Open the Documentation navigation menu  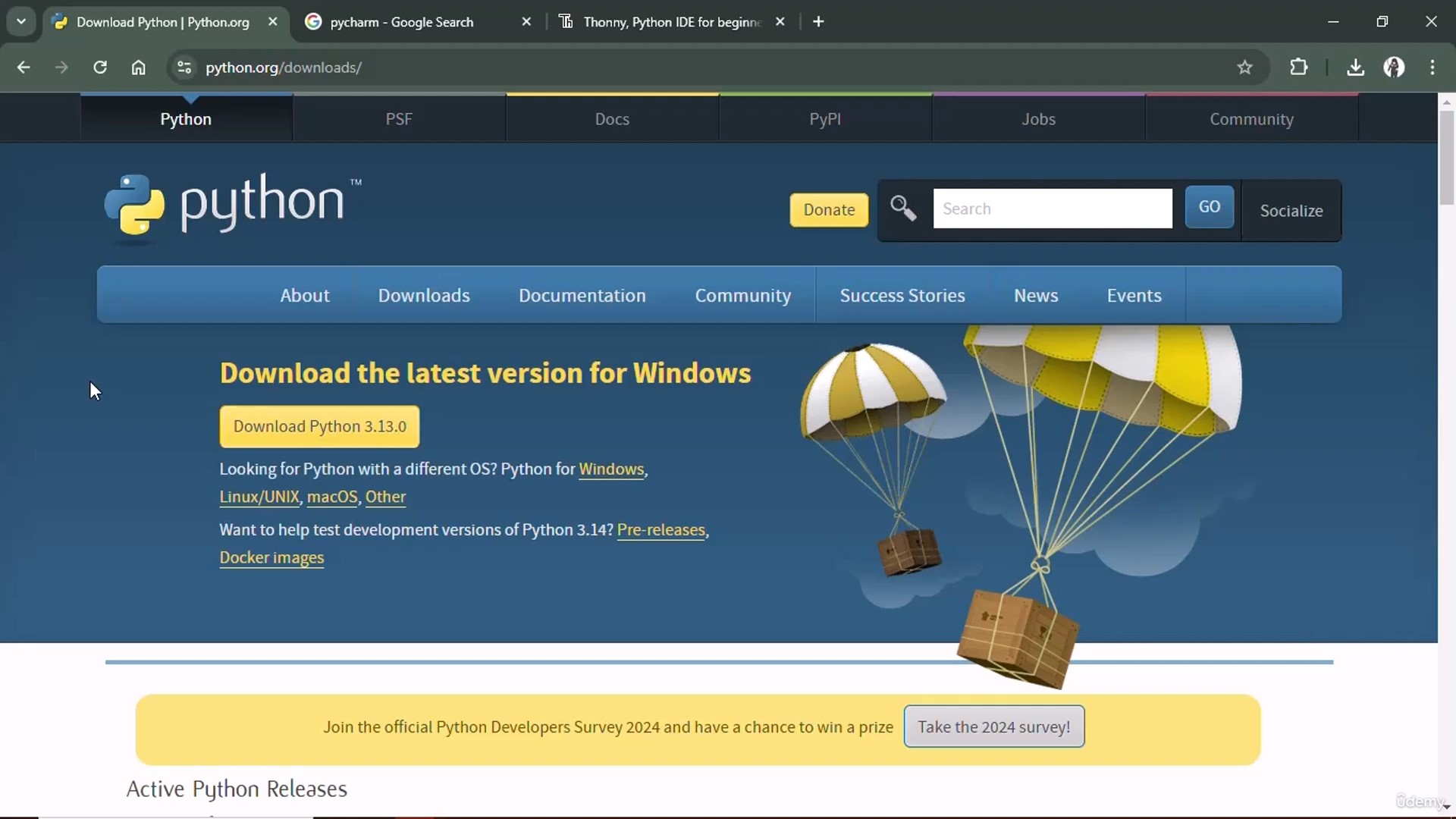582,295
